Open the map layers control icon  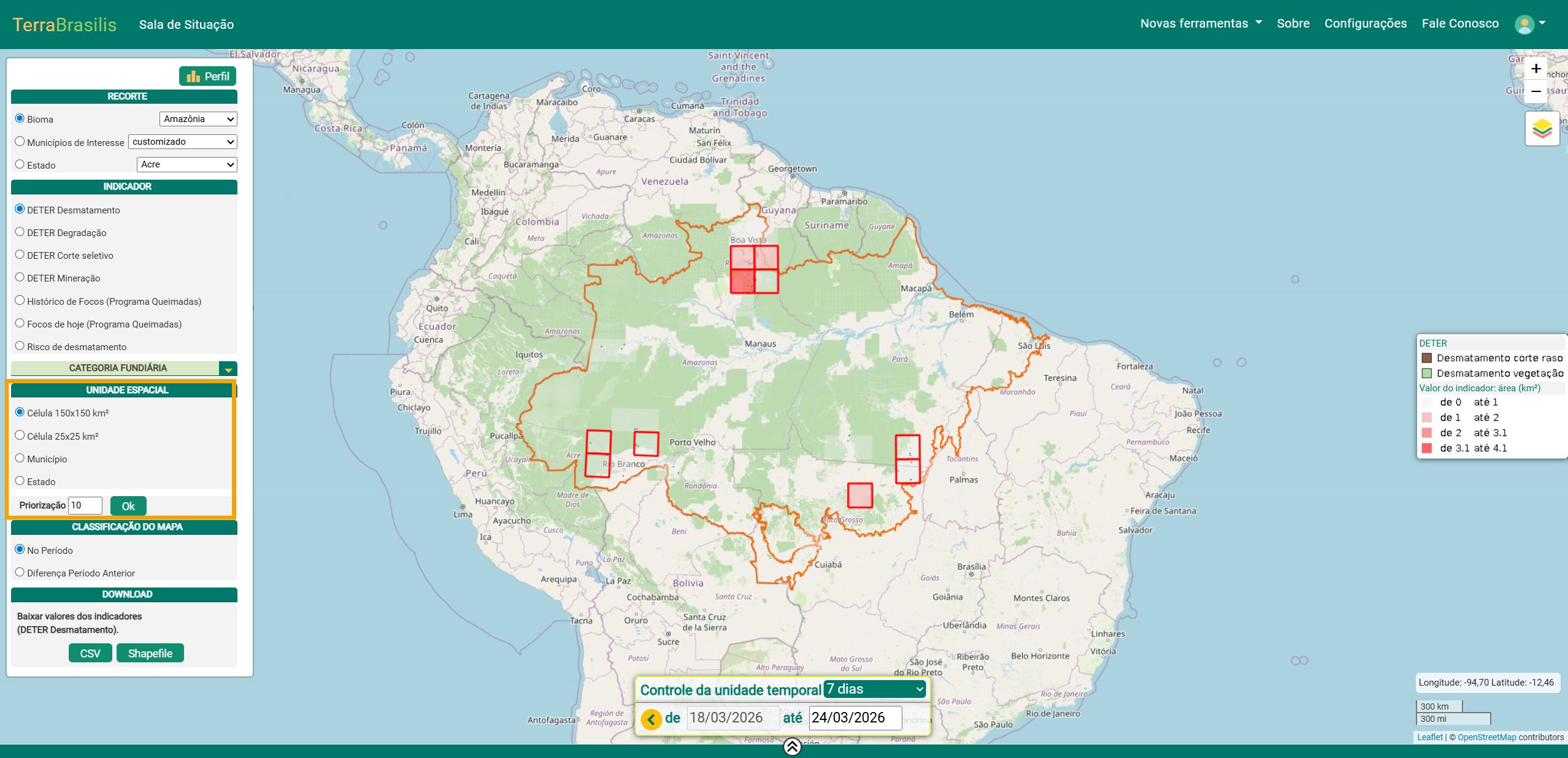[1542, 129]
